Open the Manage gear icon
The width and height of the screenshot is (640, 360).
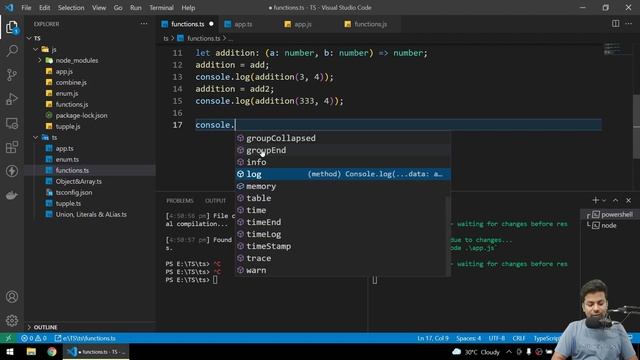click(12, 320)
